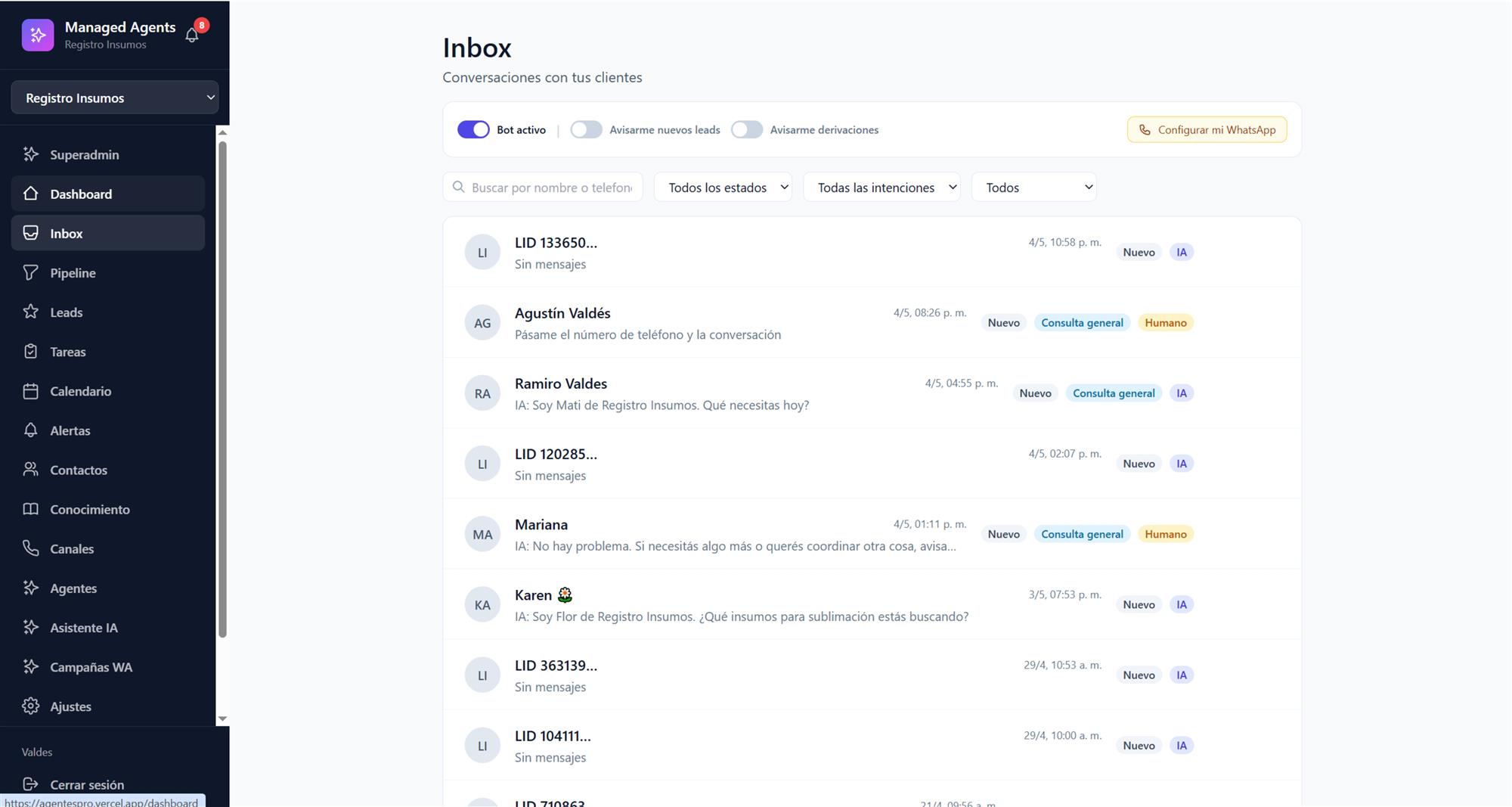Image resolution: width=1512 pixels, height=807 pixels.
Task: Open Mariana's conversation
Action: coord(872,534)
